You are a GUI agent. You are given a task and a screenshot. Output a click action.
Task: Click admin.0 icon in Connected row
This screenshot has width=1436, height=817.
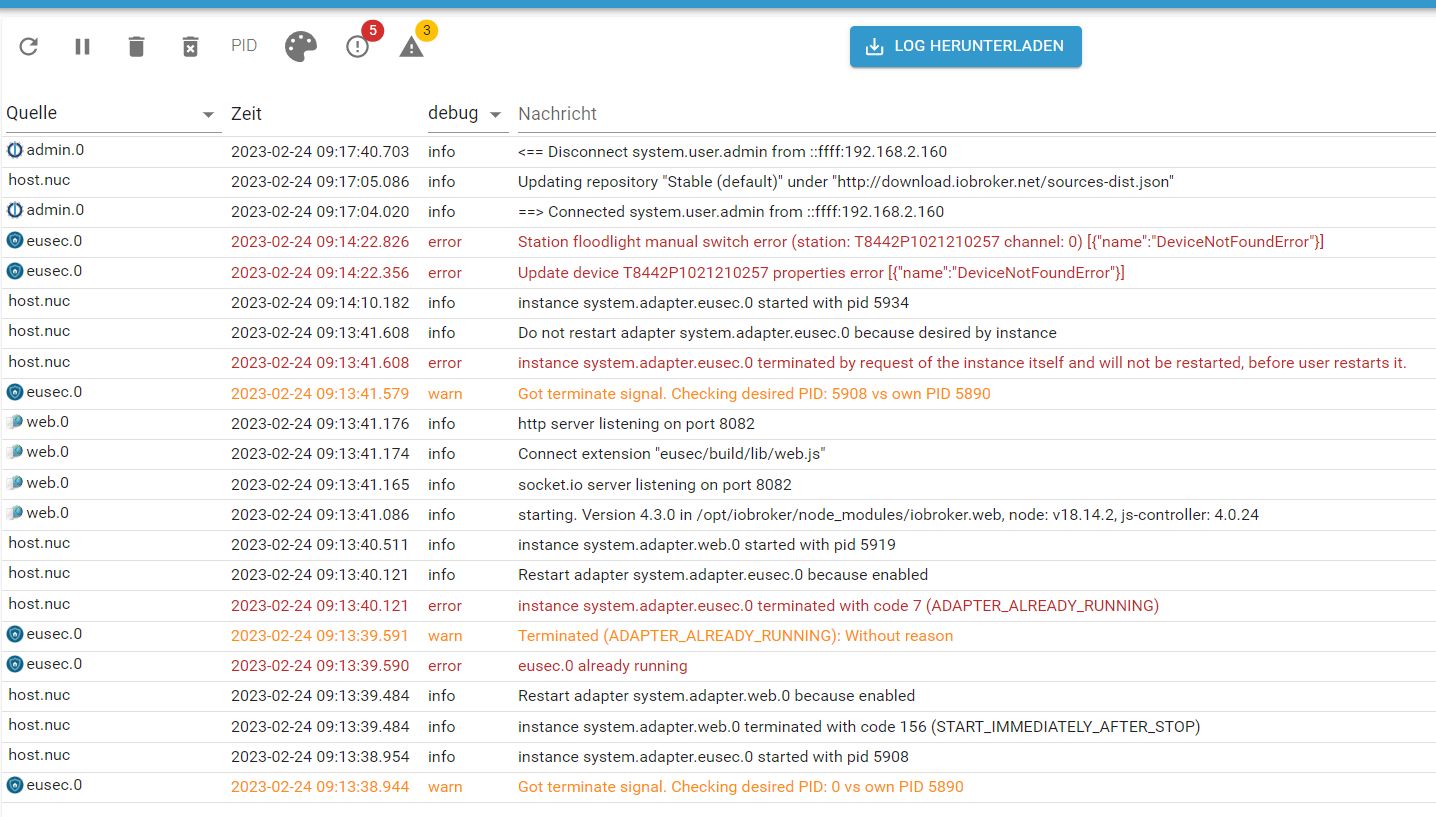pos(15,210)
